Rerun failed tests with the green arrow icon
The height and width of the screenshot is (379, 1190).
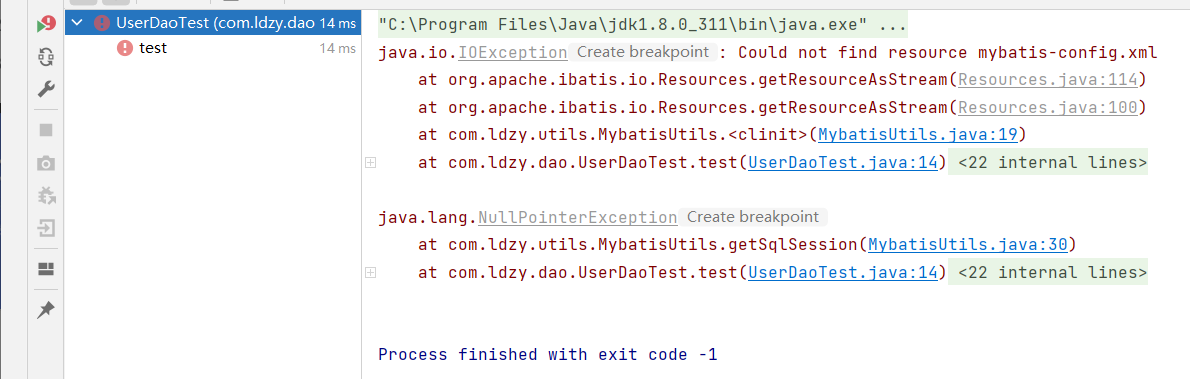[46, 24]
